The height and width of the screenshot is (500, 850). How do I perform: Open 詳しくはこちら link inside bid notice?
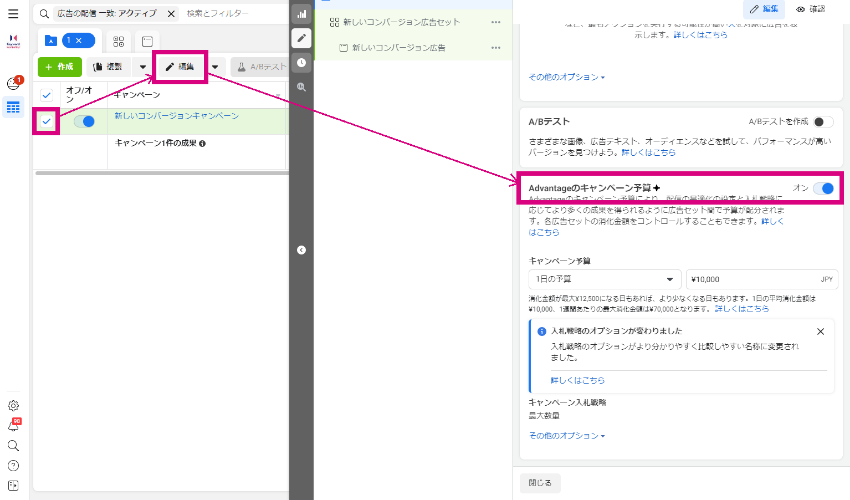tap(577, 381)
